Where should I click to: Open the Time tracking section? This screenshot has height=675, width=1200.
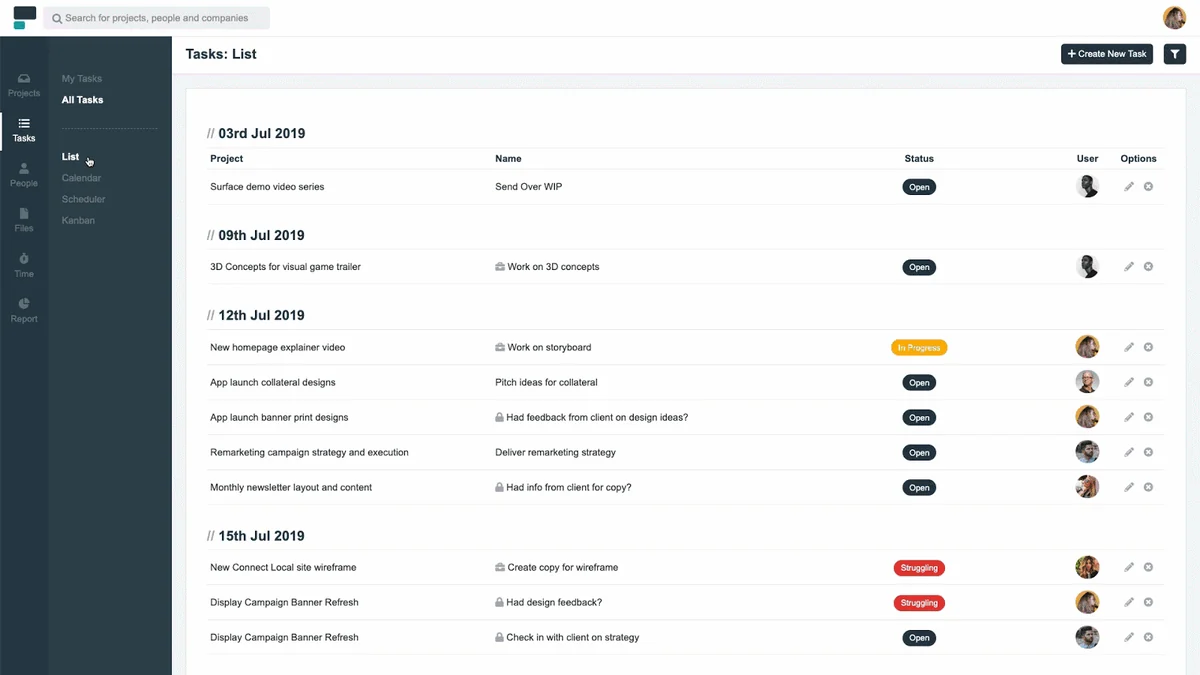pos(23,264)
